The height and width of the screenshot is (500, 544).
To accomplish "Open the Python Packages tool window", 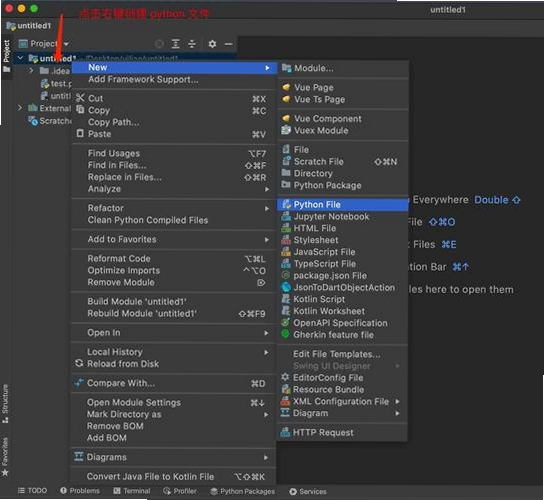I will (243, 491).
